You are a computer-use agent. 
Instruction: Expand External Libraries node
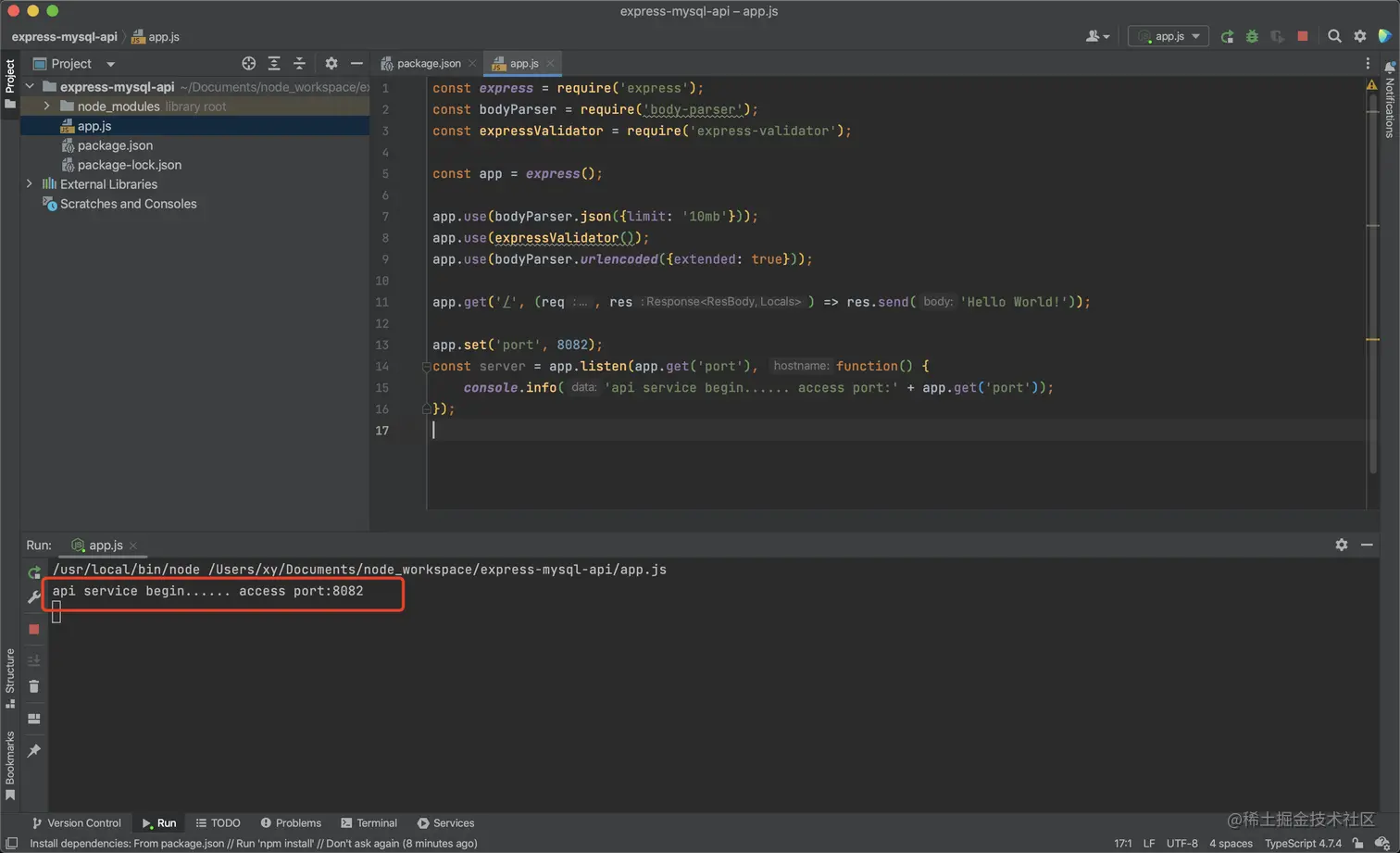point(30,183)
